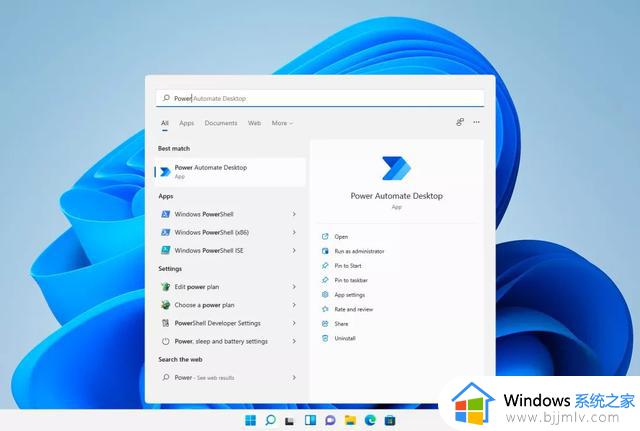Click the web search magnifier icon next to Power
Screen dimensions: 640x431
pos(166,377)
